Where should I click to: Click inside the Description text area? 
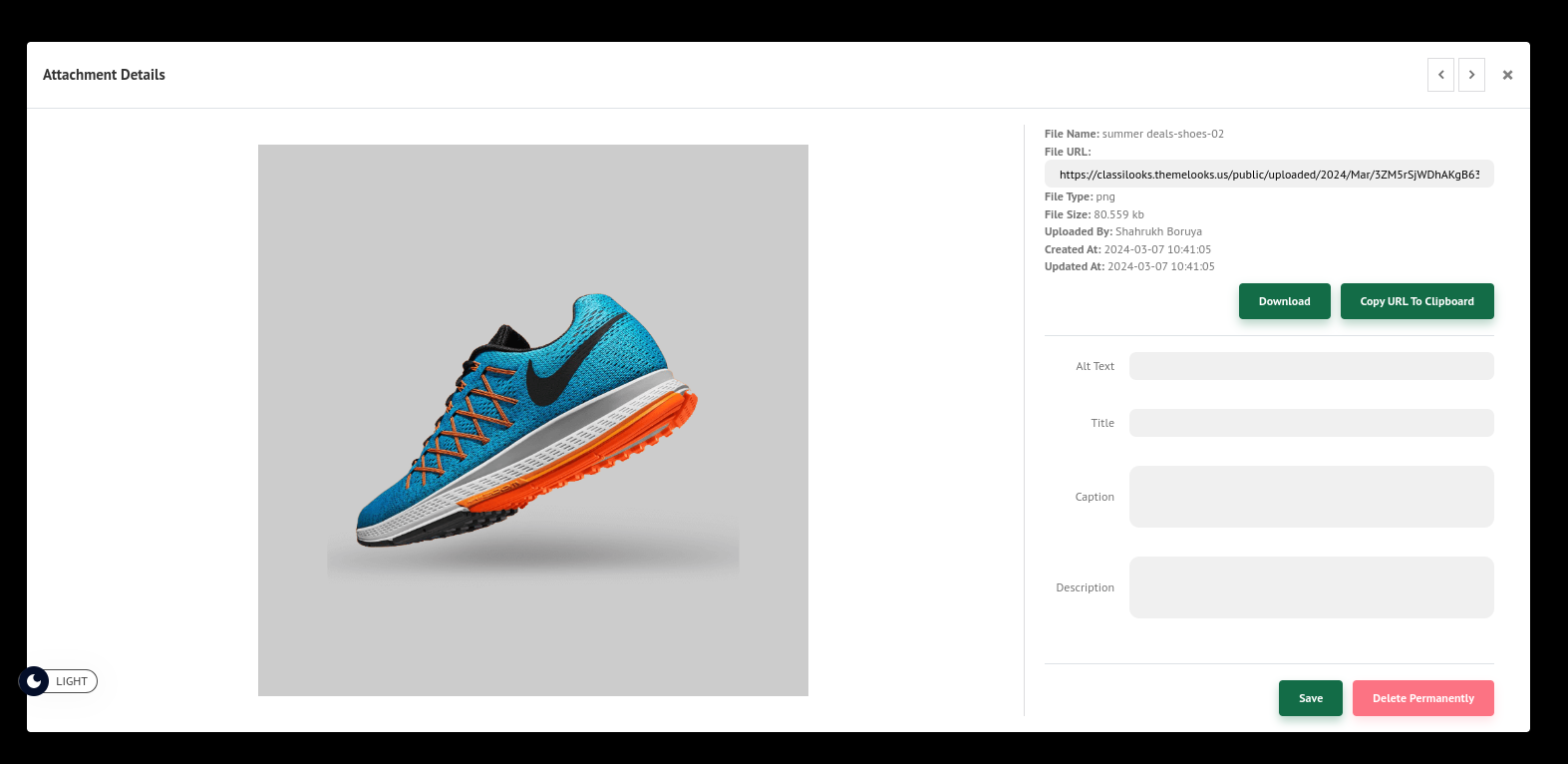pyautogui.click(x=1311, y=587)
